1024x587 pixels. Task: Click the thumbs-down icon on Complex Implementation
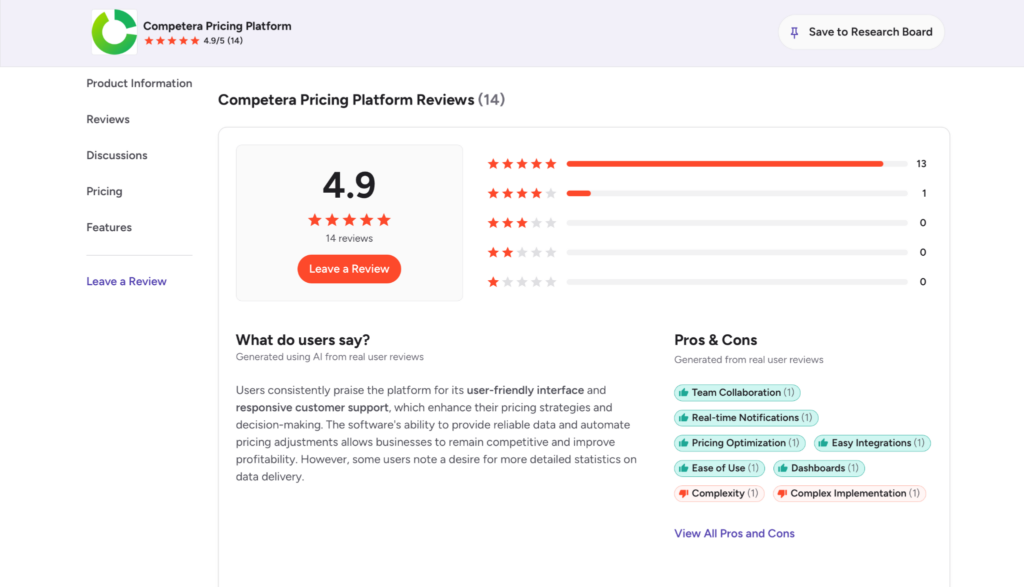pos(782,494)
